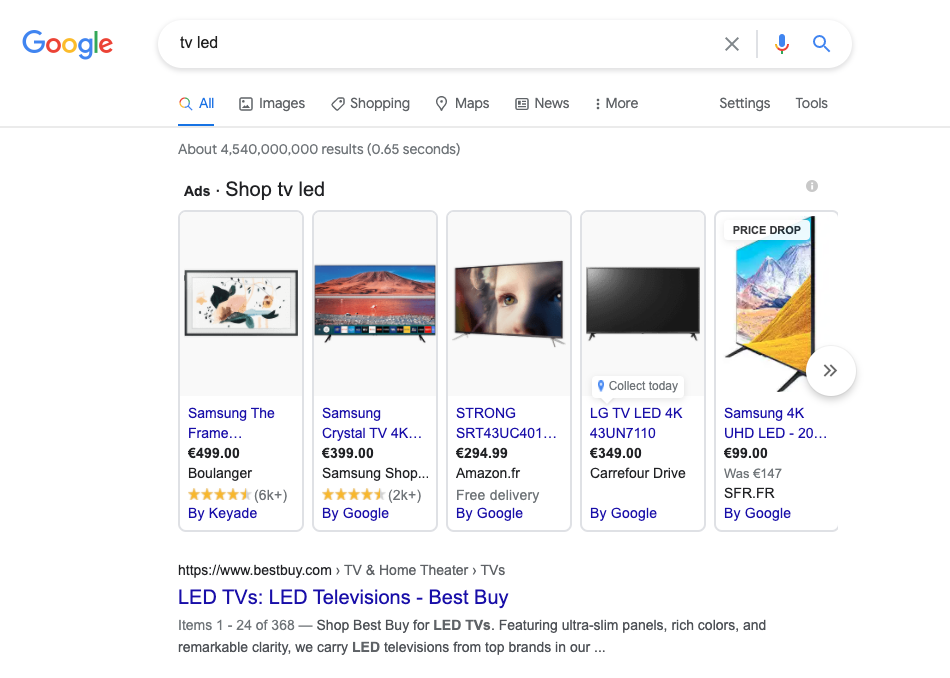Screen dimensions: 950x678
Task: Start voice search with the microphone icon
Action: [782, 44]
